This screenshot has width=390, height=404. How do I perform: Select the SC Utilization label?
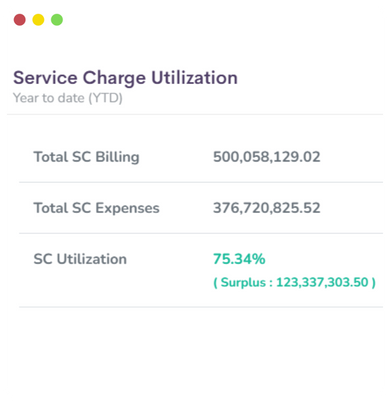click(80, 259)
